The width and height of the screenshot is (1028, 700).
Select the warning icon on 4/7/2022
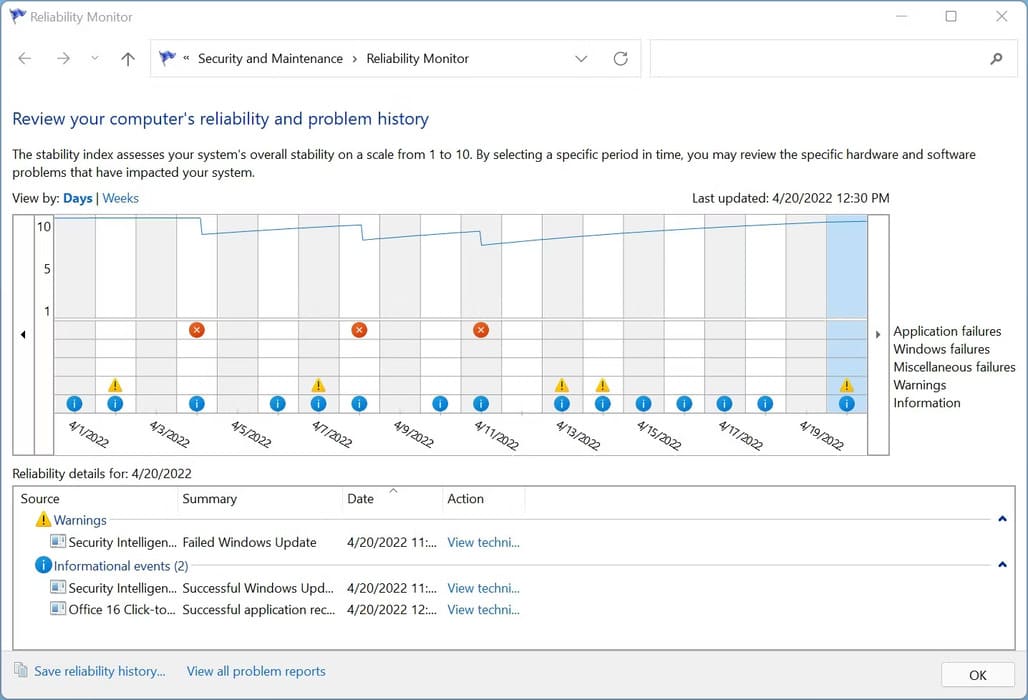point(318,385)
